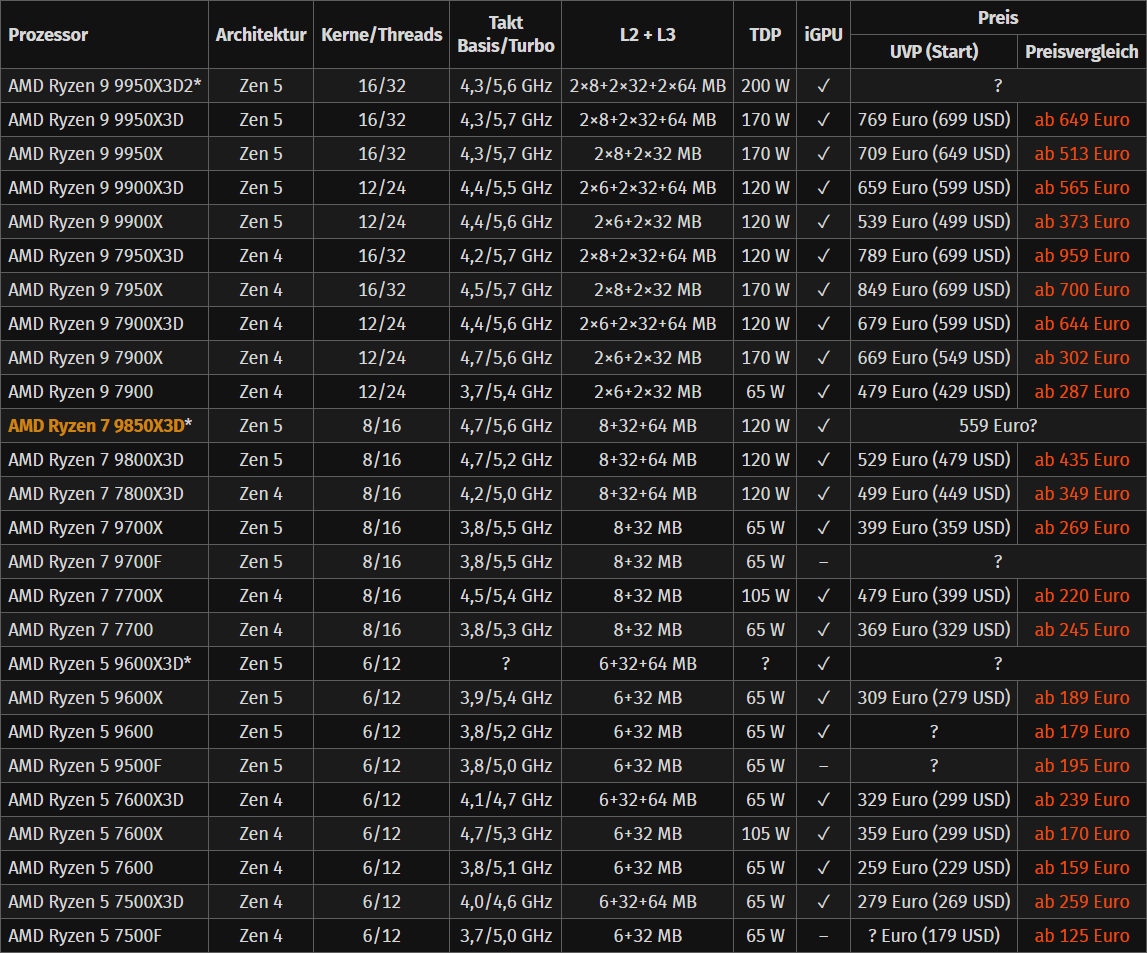Click iGPU checkmark in Ryzen 5 9600X3D row
The image size is (1147, 953).
pyautogui.click(x=823, y=664)
